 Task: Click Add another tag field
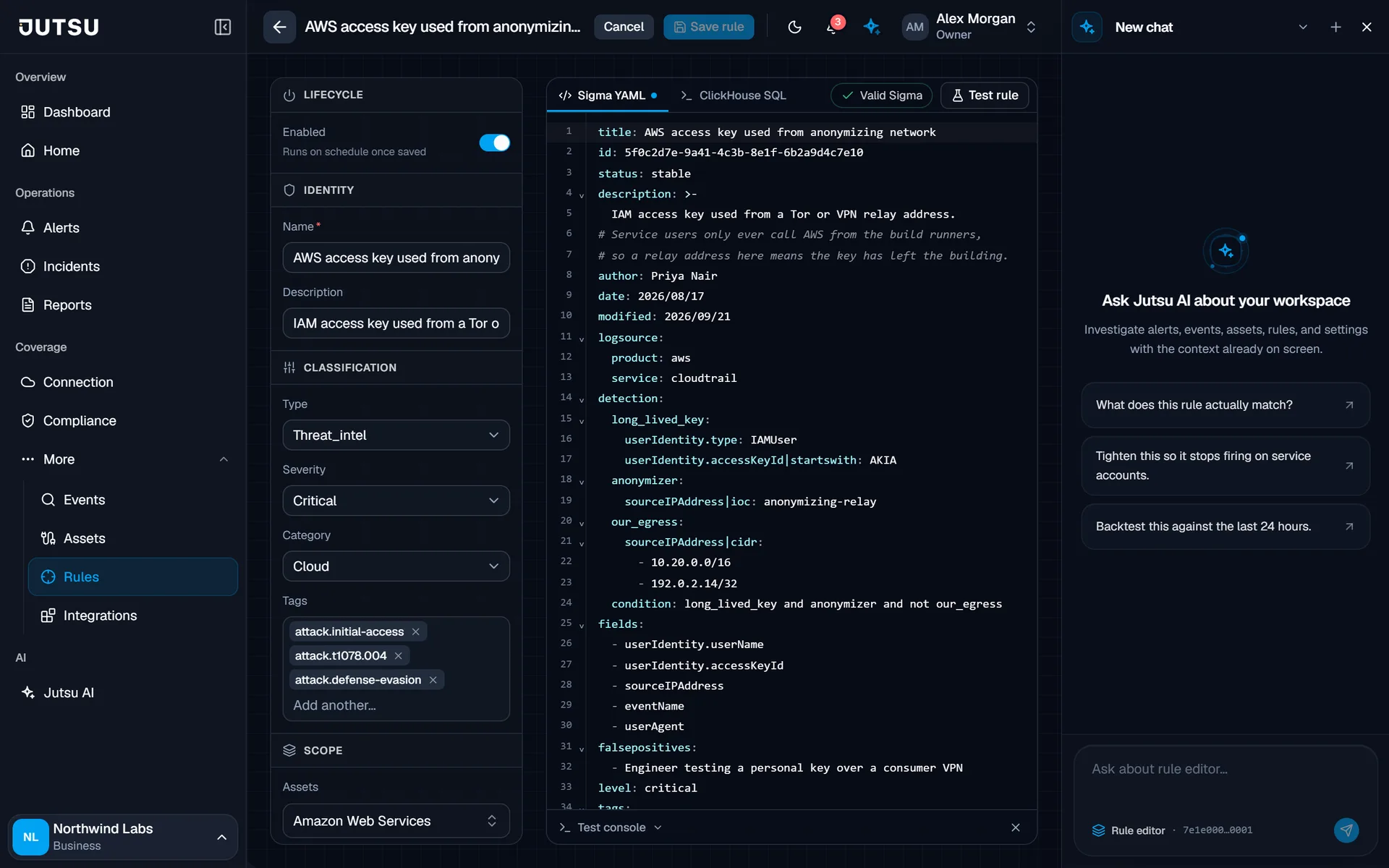click(396, 705)
